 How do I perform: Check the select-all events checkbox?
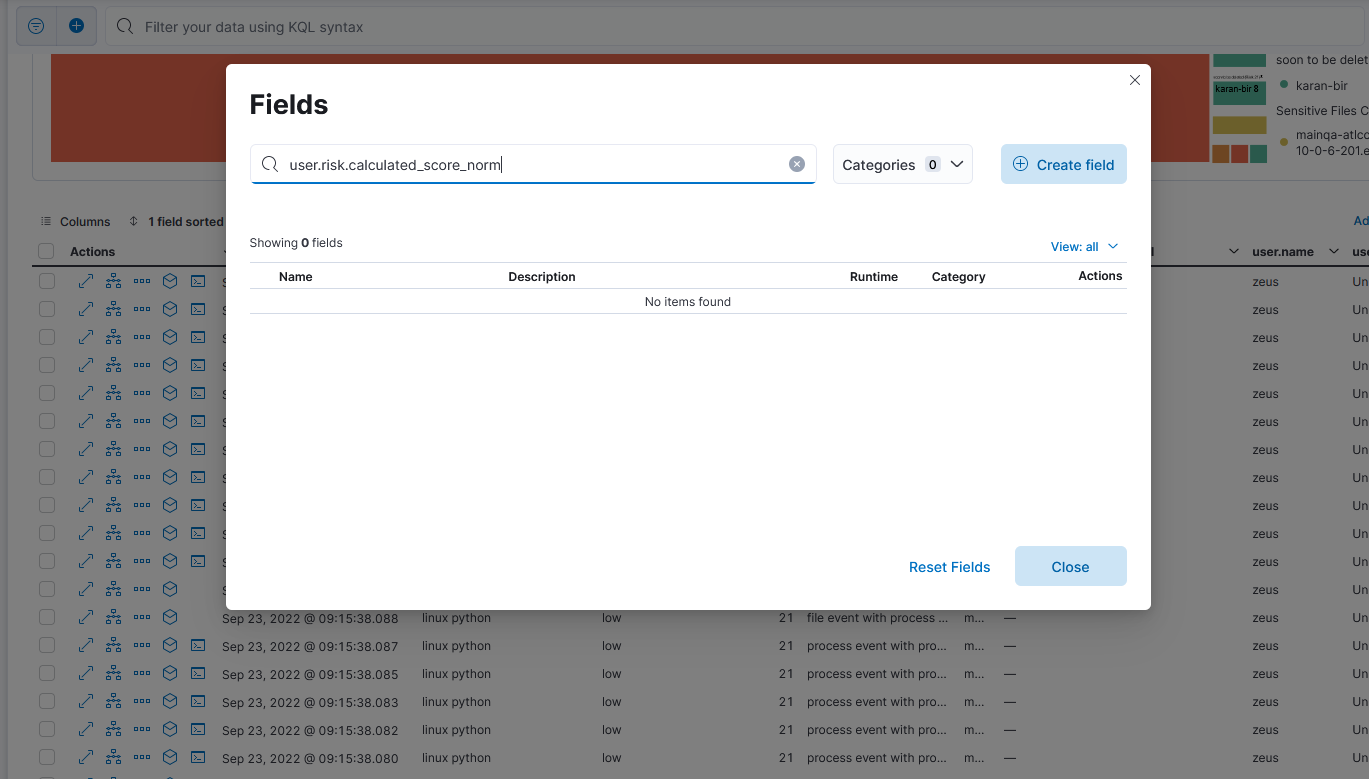(x=46, y=251)
